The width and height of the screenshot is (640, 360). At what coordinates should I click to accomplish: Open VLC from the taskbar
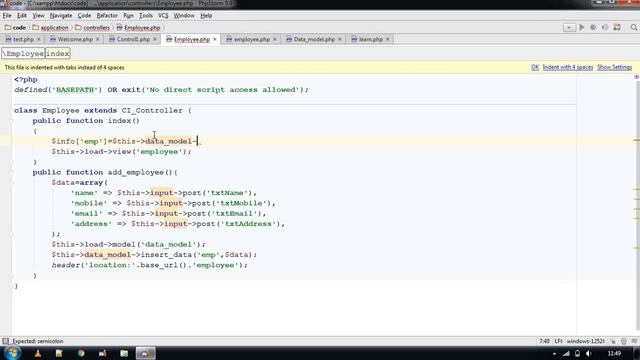pos(38,353)
